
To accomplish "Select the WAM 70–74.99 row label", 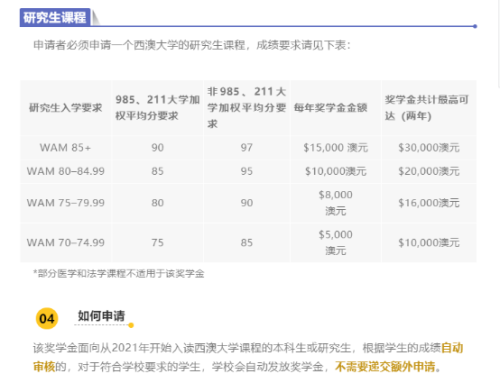I will point(66,242).
